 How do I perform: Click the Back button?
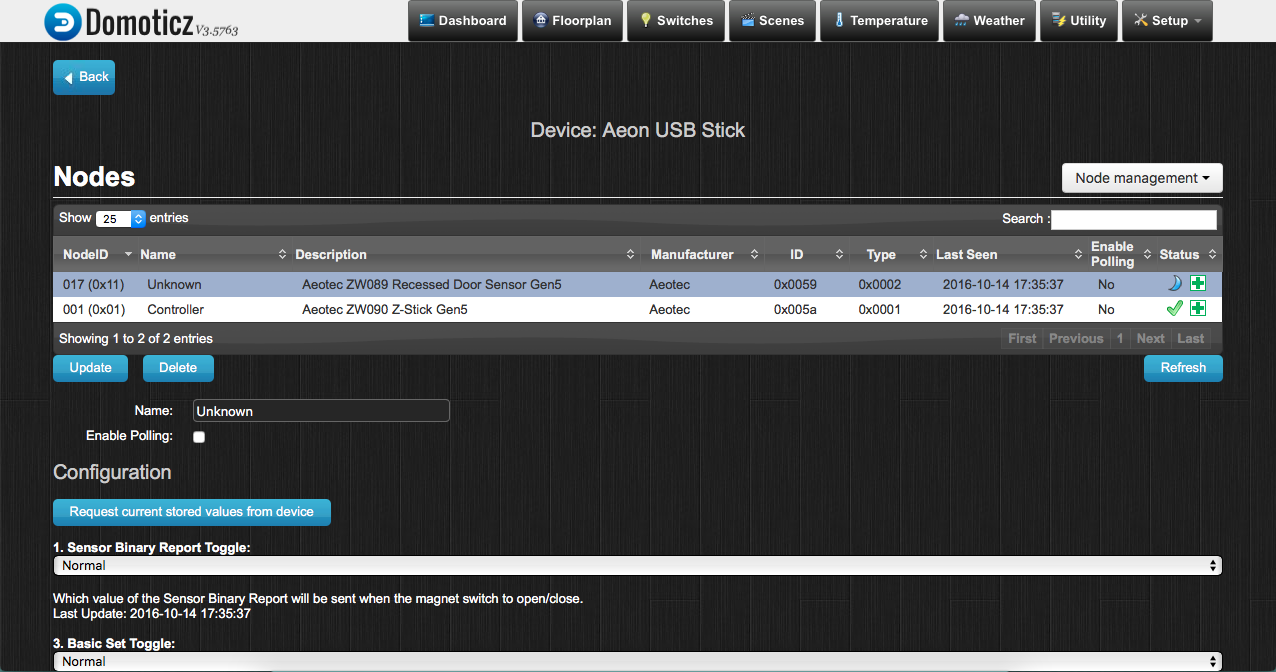click(84, 77)
